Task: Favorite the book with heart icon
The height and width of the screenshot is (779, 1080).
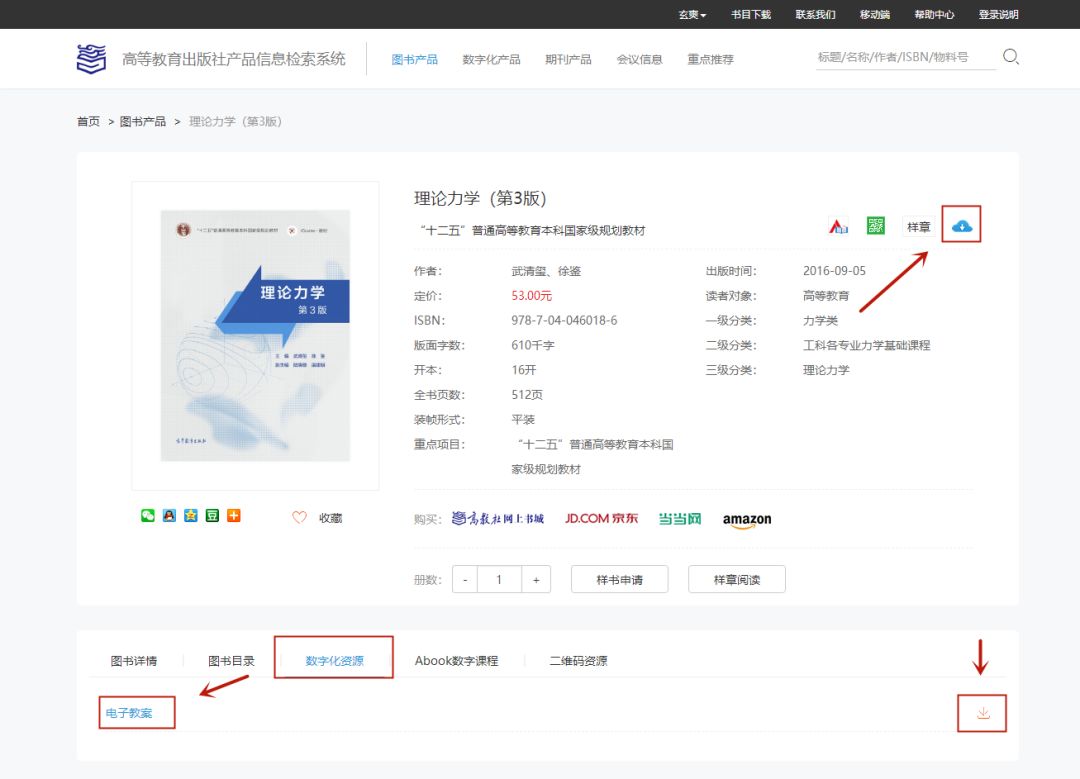Action: pos(299,518)
